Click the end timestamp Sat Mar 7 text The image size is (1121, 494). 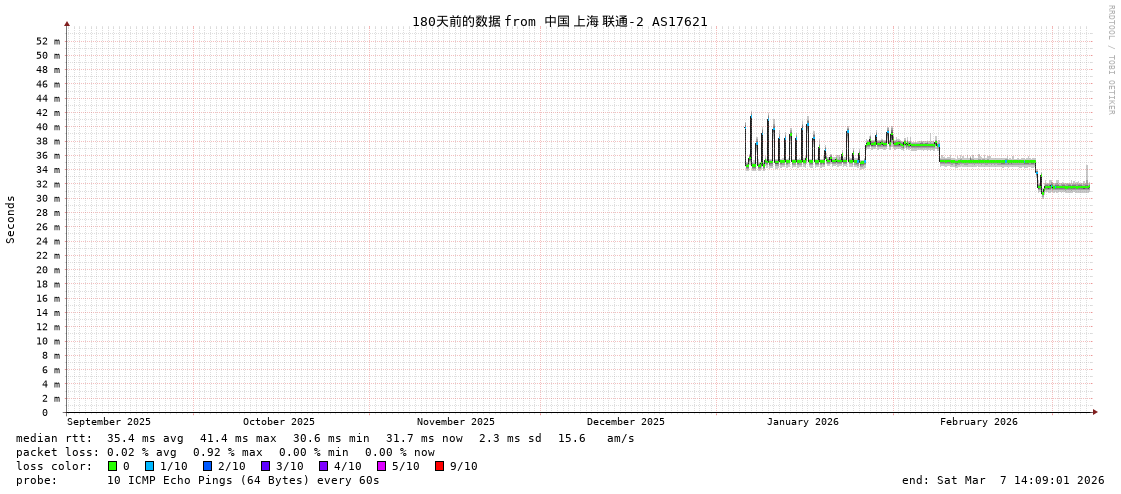[x=1003, y=480]
